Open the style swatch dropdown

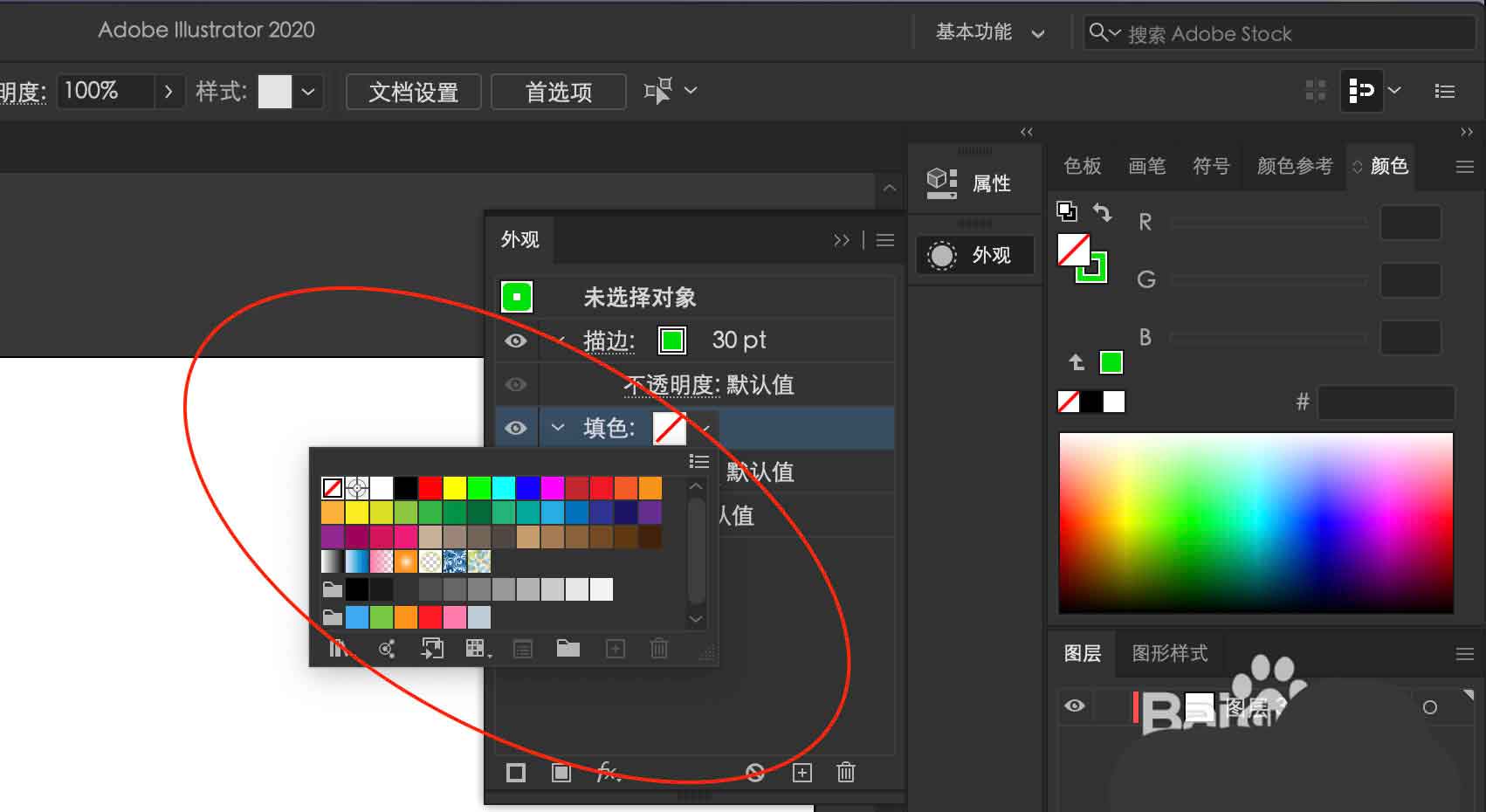tap(308, 91)
